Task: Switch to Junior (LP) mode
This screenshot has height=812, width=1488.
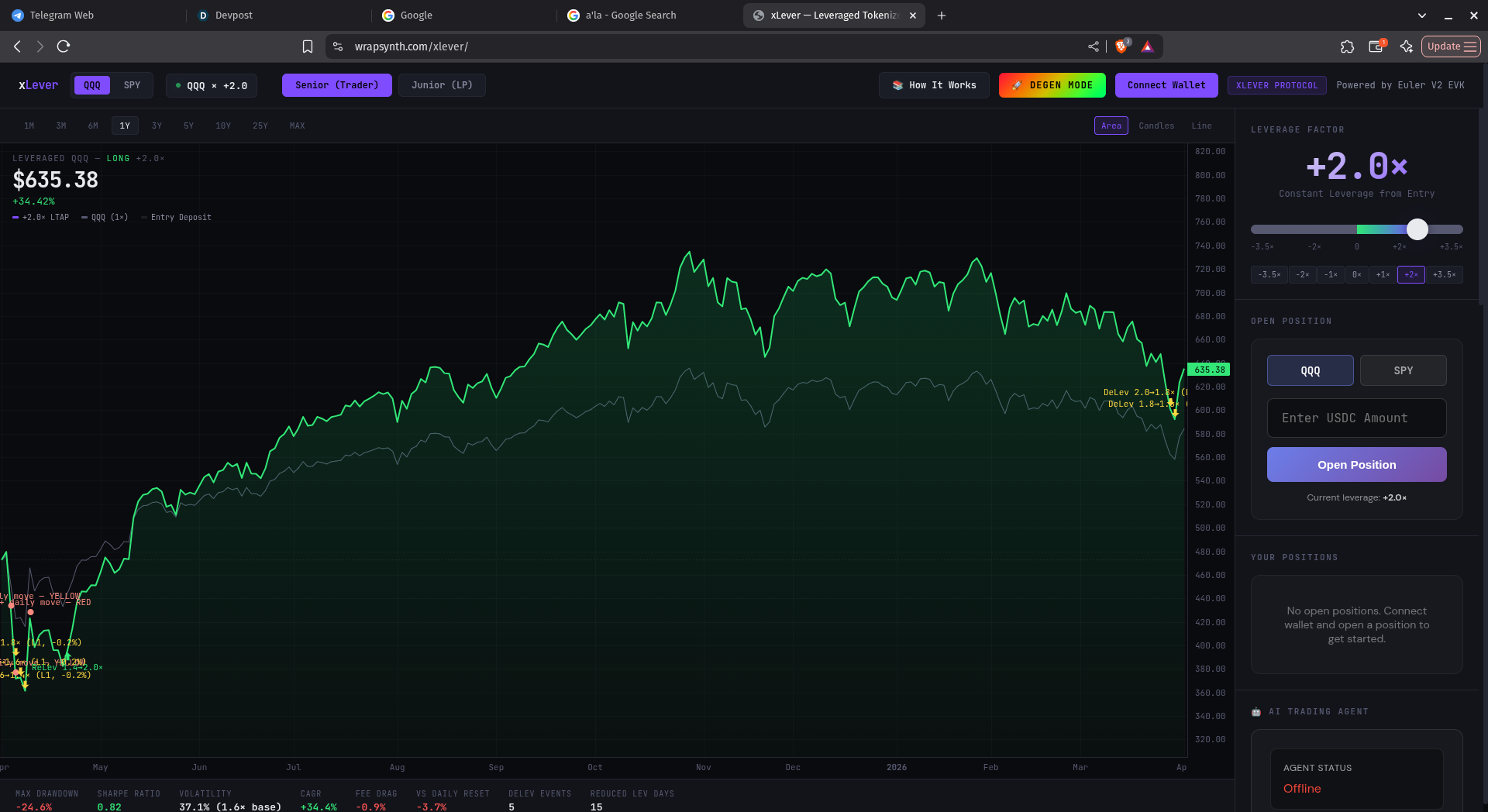Action: click(442, 85)
